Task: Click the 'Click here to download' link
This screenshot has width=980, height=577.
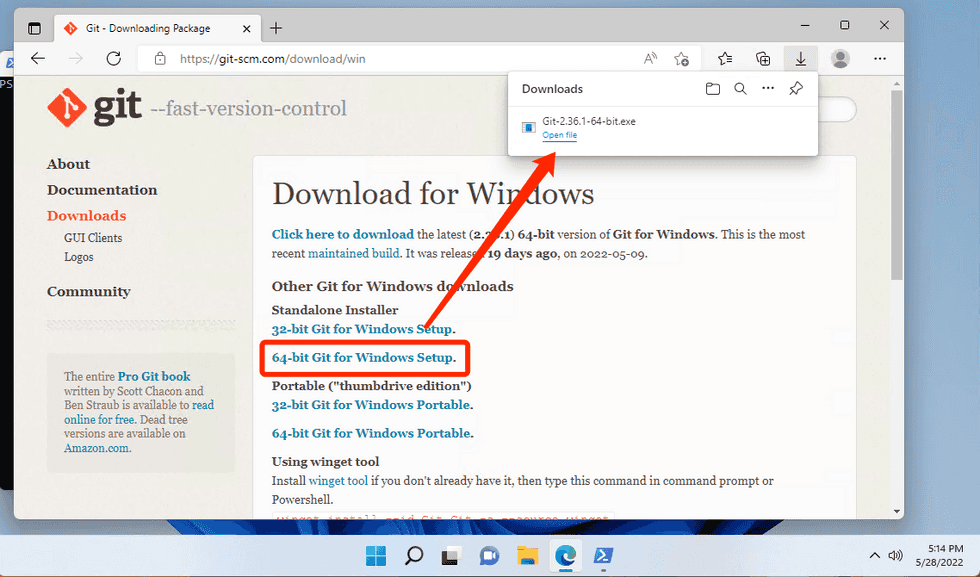Action: click(342, 234)
